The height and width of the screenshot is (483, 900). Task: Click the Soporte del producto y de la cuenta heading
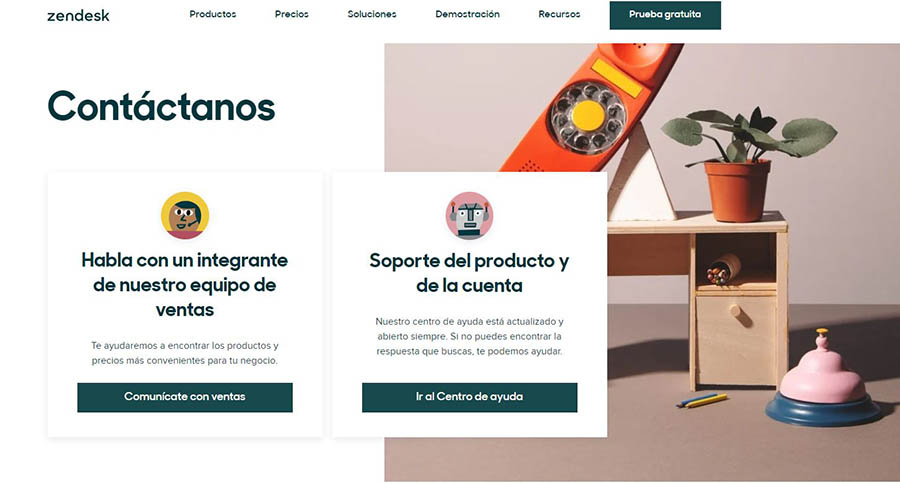click(x=470, y=273)
